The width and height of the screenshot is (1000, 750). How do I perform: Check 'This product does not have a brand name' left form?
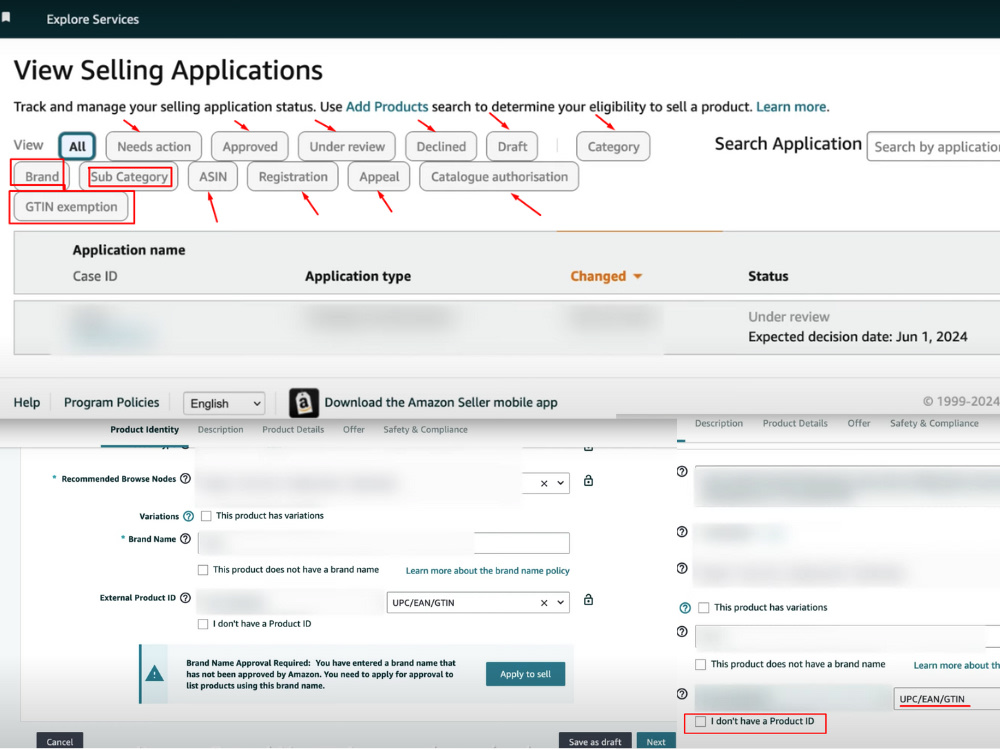click(x=203, y=570)
